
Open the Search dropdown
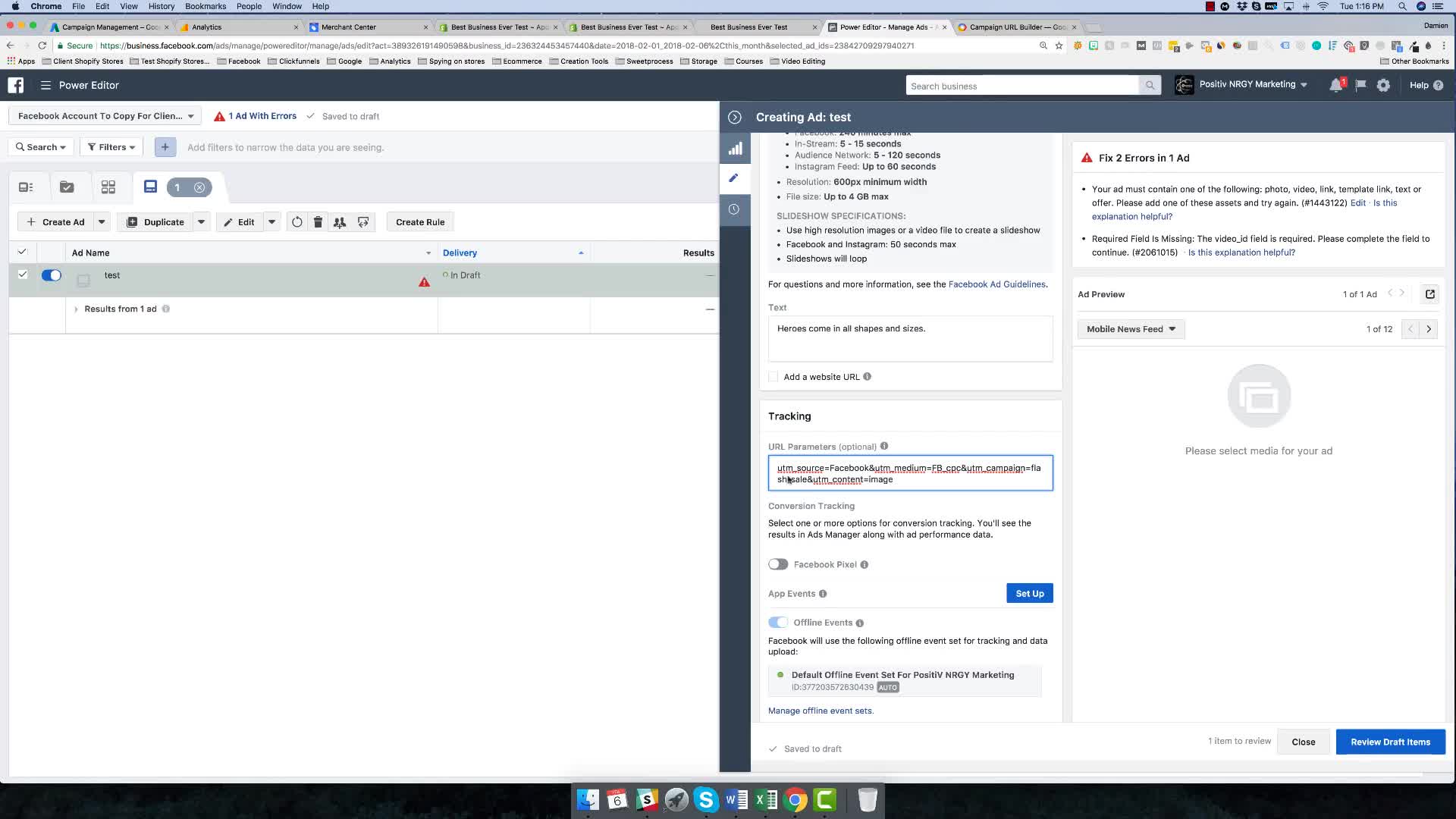(x=41, y=147)
